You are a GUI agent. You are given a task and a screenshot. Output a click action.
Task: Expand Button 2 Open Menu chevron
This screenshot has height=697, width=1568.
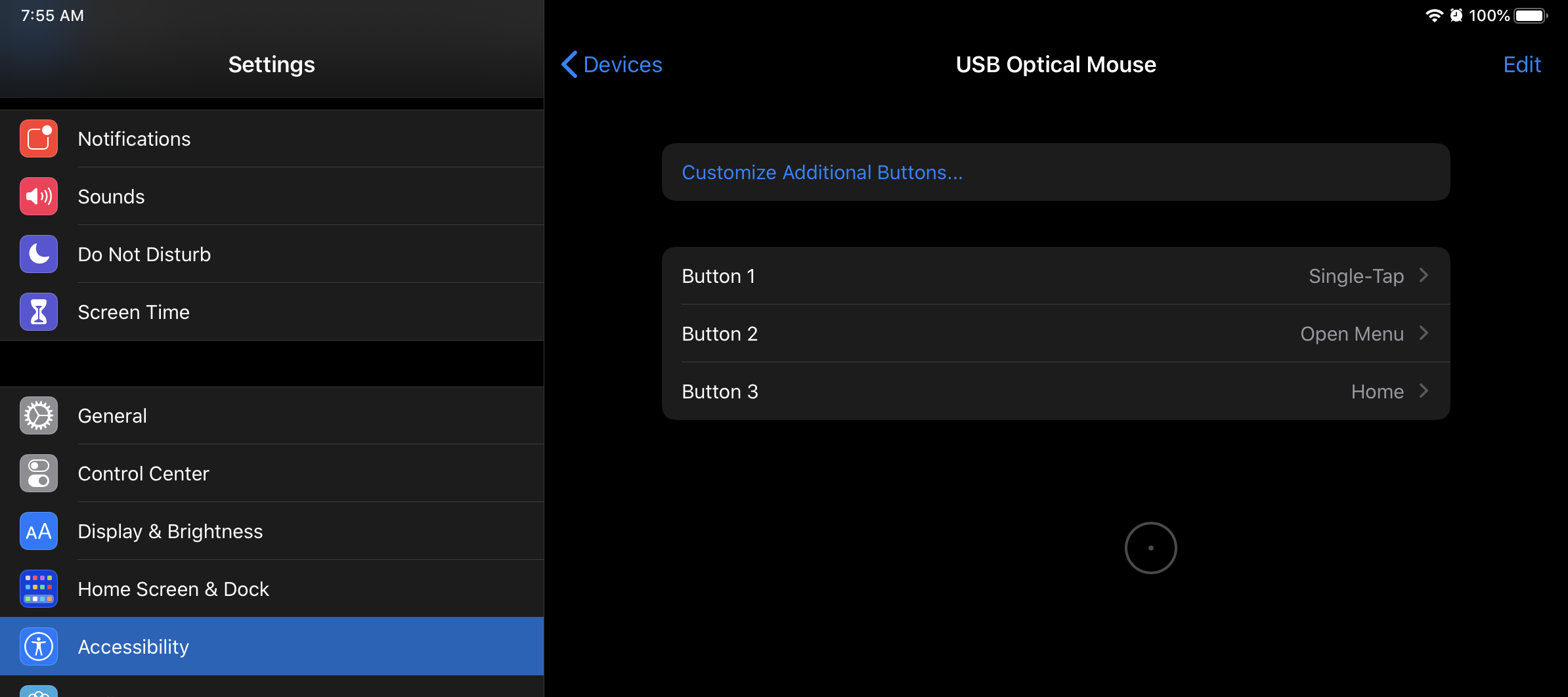1424,333
